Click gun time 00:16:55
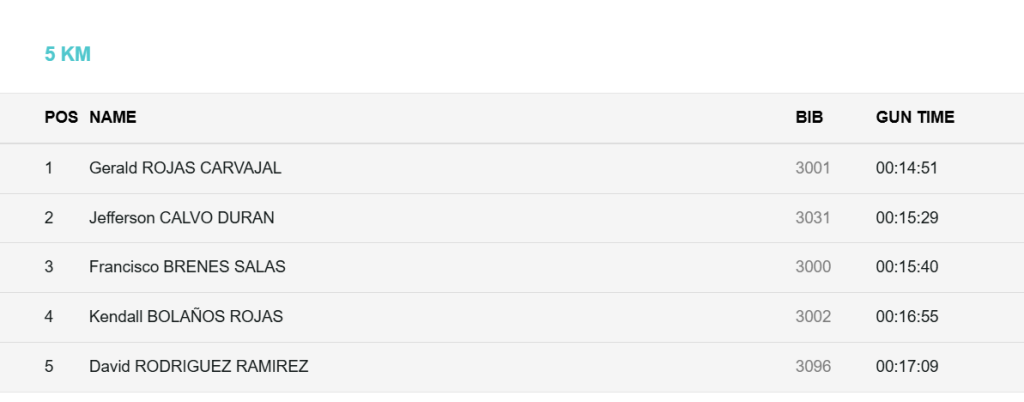 point(906,316)
